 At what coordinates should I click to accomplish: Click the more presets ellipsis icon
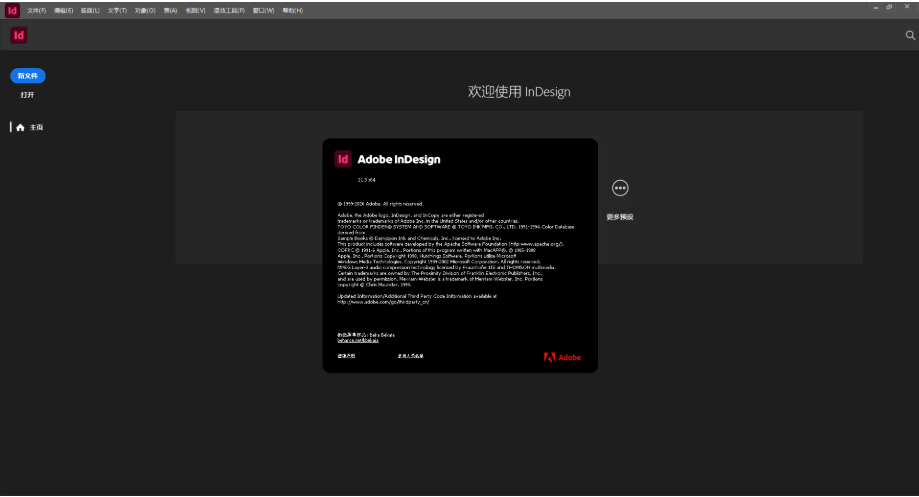click(x=620, y=188)
